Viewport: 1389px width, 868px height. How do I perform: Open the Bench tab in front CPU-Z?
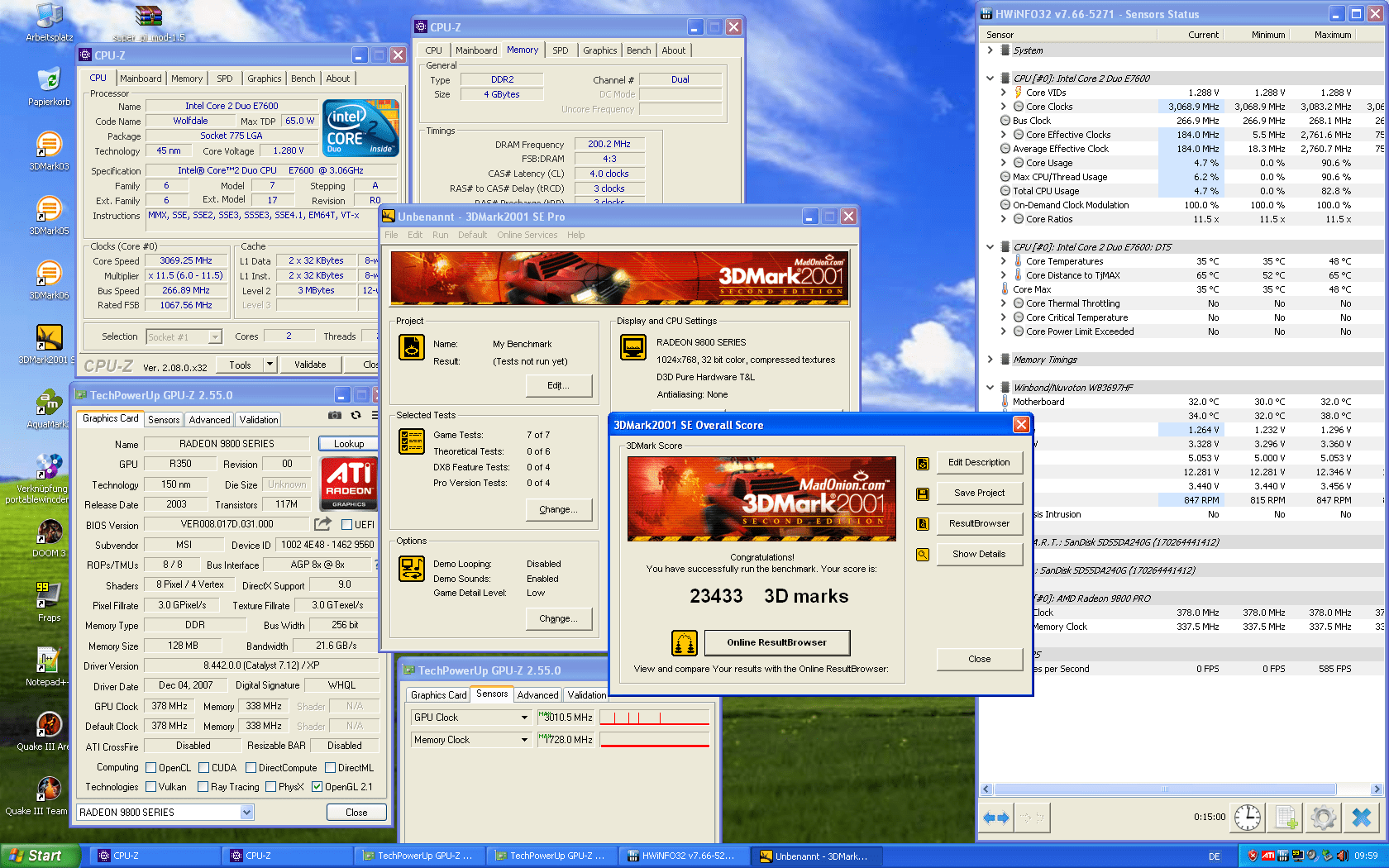(x=303, y=79)
